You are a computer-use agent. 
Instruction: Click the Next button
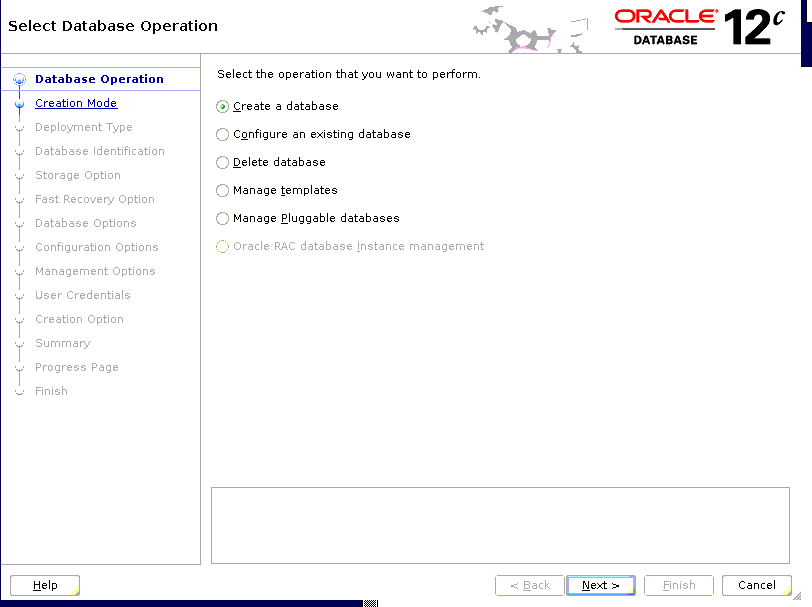[x=600, y=585]
